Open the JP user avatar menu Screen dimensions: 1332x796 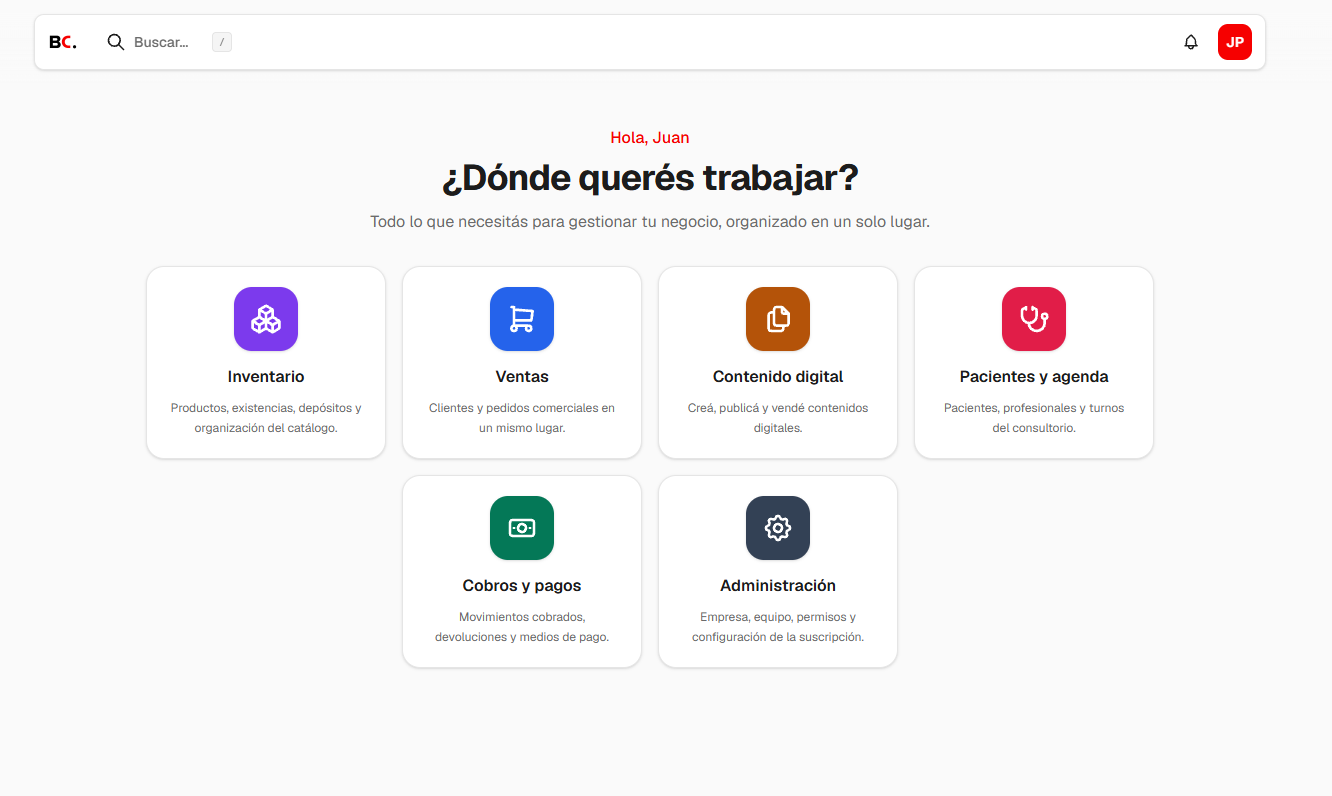coord(1235,42)
